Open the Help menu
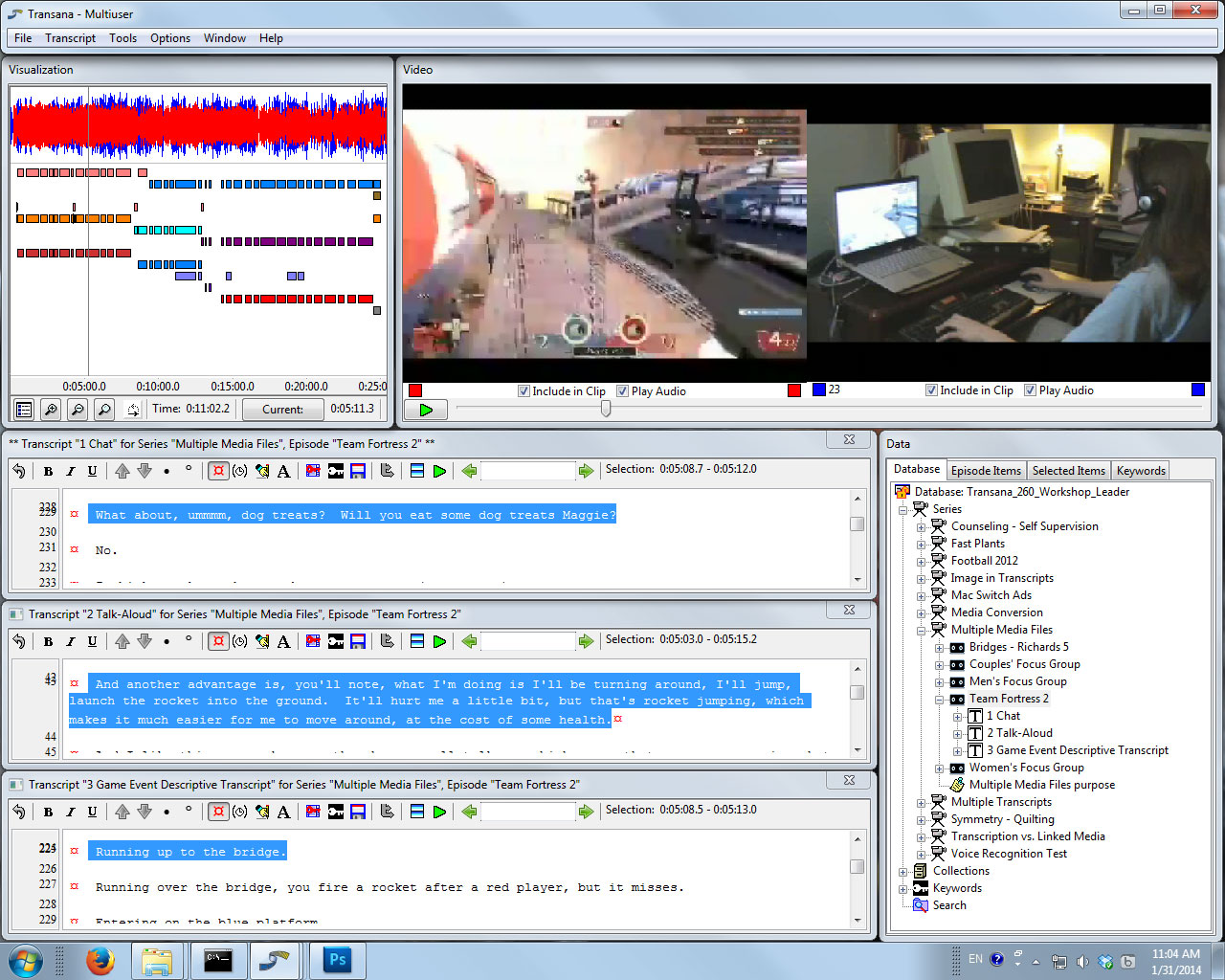Screen dimensions: 1225x980 271,38
